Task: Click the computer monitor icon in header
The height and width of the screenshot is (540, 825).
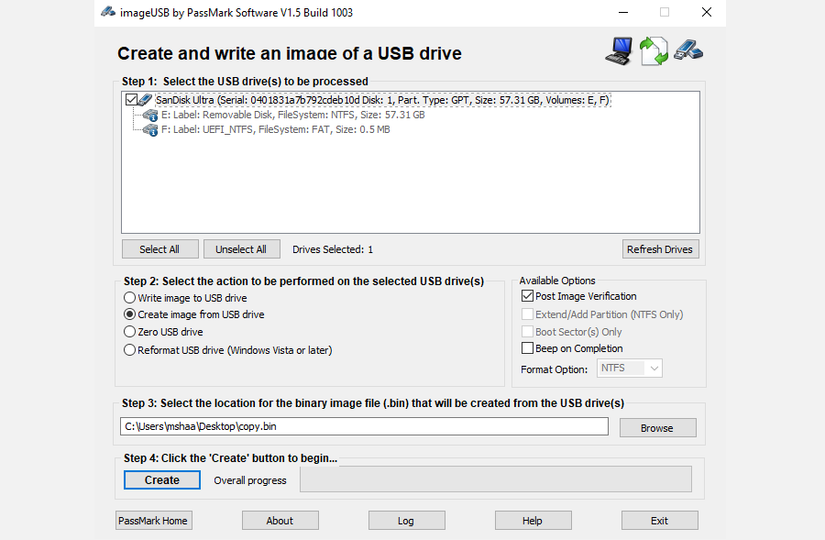Action: (x=619, y=51)
